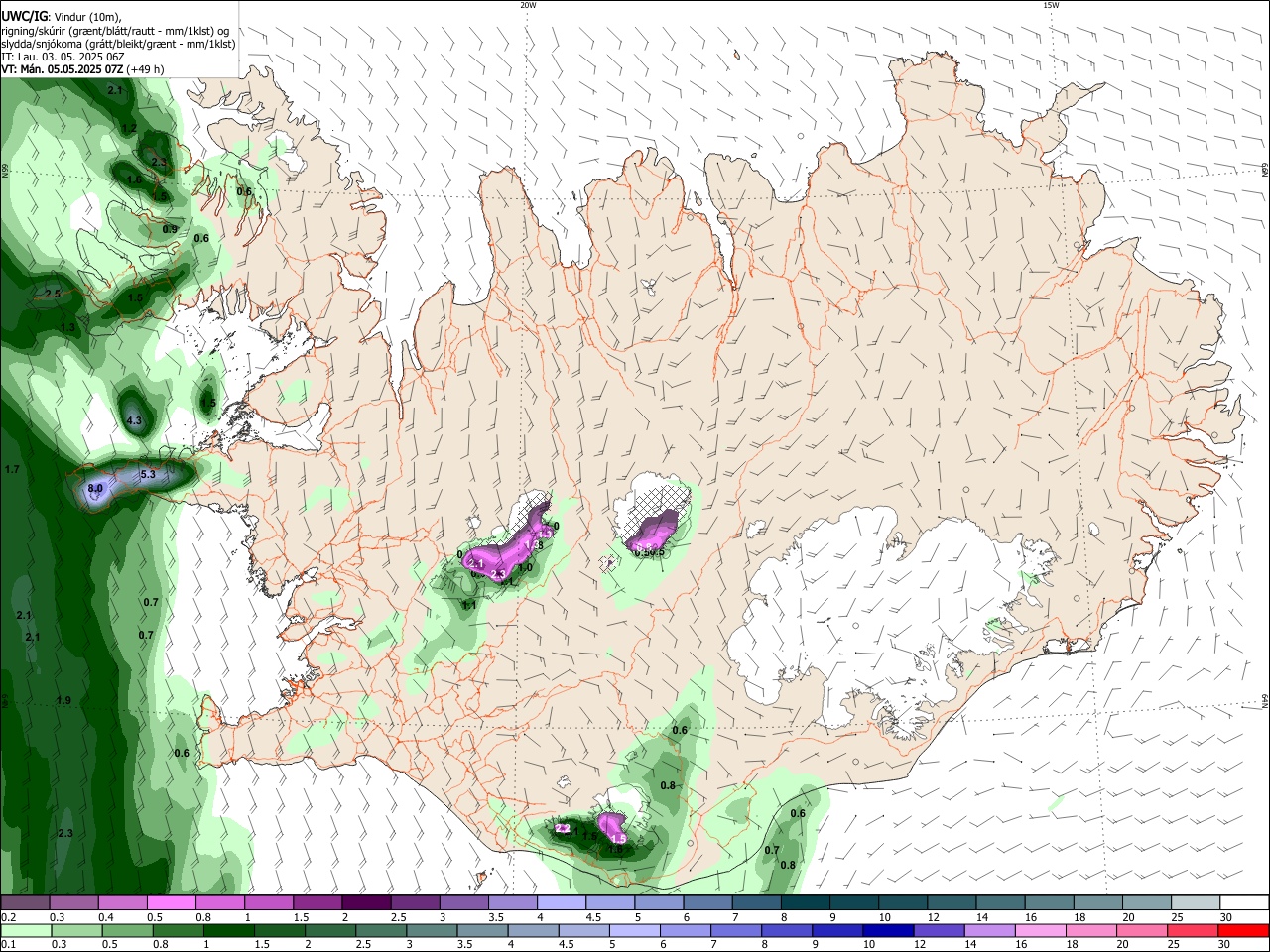
Task: Pick the light pink lower swatch at 16
Action: [1040, 930]
